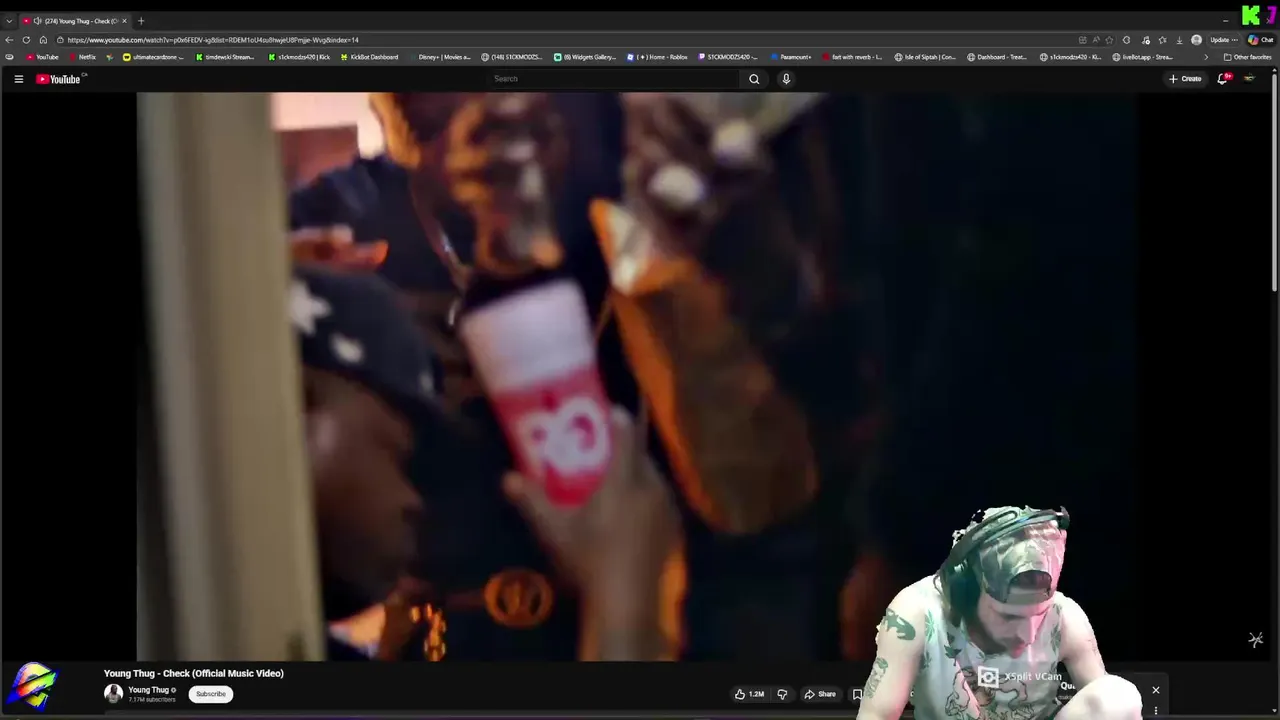Open the Widgets Gallery bookmark
The image size is (1280, 720).
[x=585, y=57]
